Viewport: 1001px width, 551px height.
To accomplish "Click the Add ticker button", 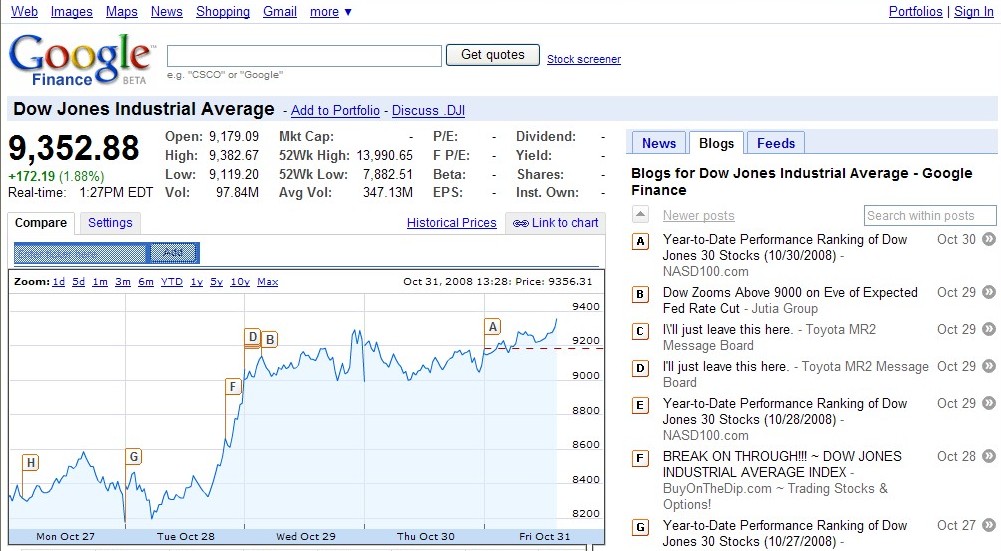I will [173, 253].
